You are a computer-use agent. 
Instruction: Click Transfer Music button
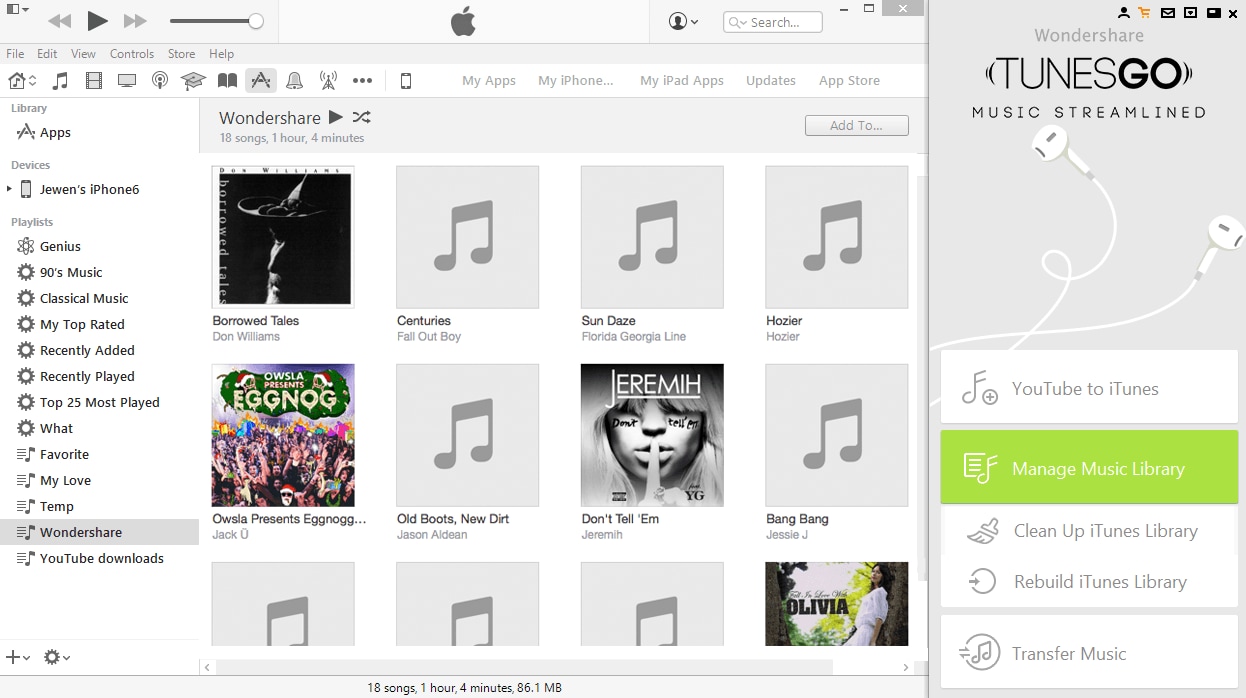[x=1089, y=652]
